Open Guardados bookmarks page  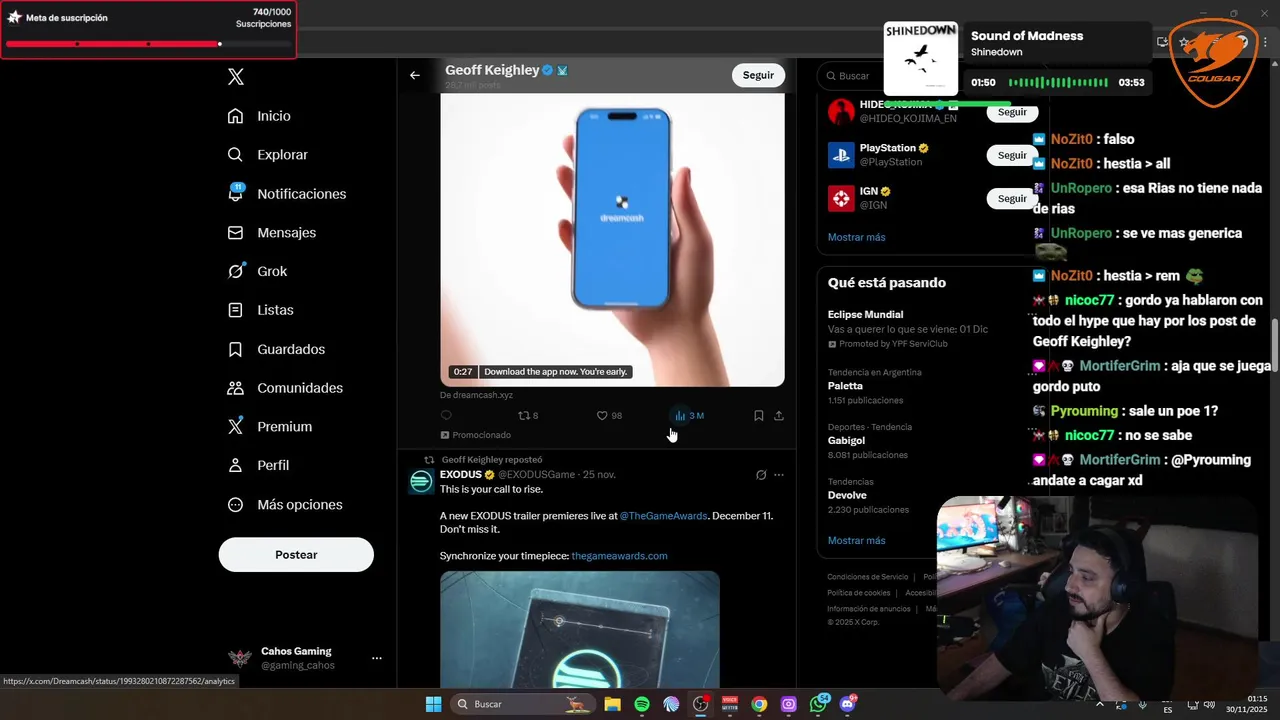point(275,349)
